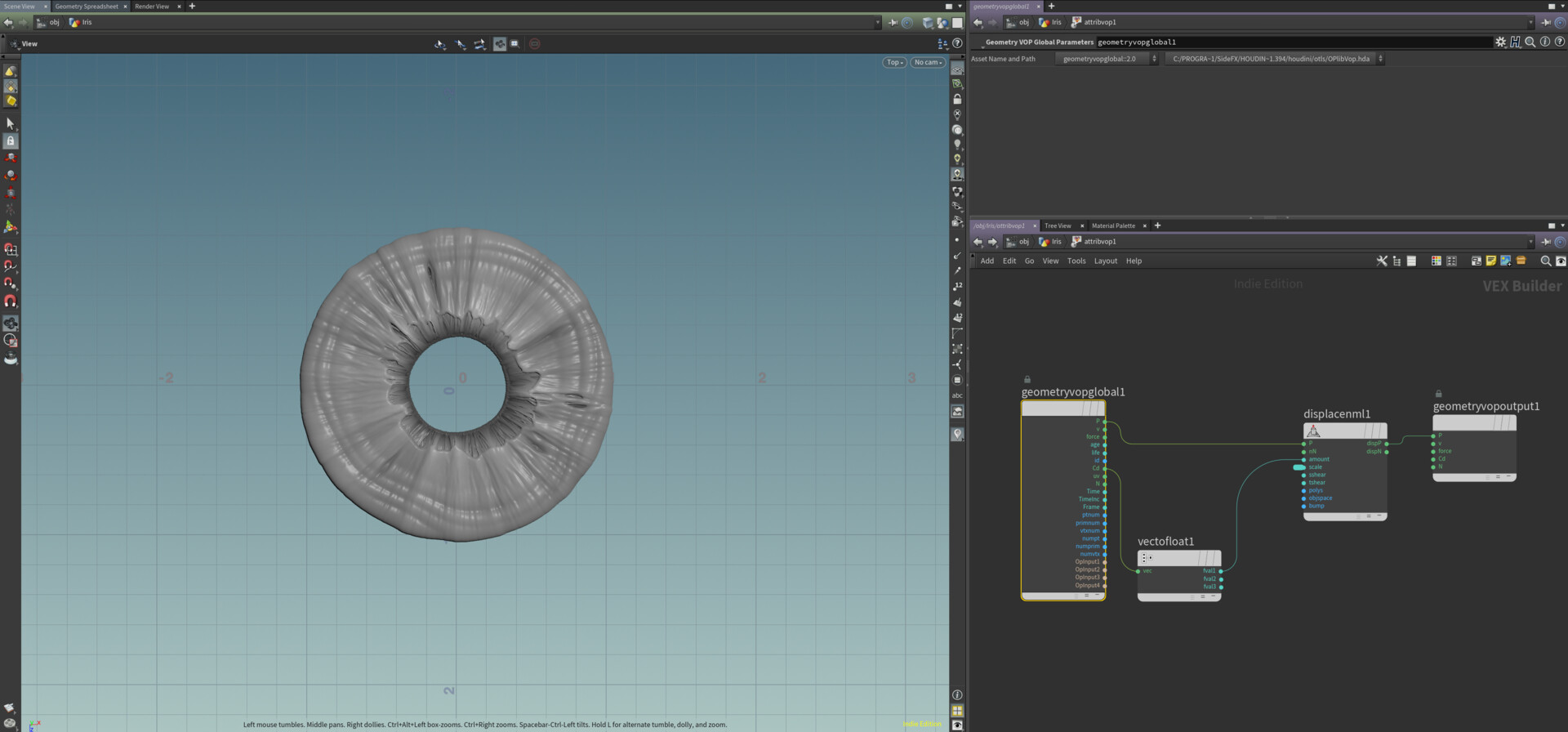Open the parameter gear menu icon
The image size is (1568, 732).
point(1500,42)
